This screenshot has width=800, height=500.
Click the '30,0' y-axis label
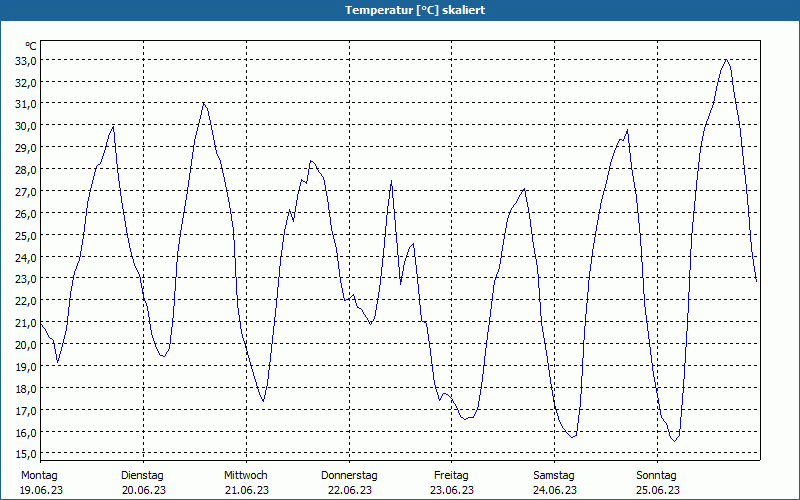(x=26, y=126)
